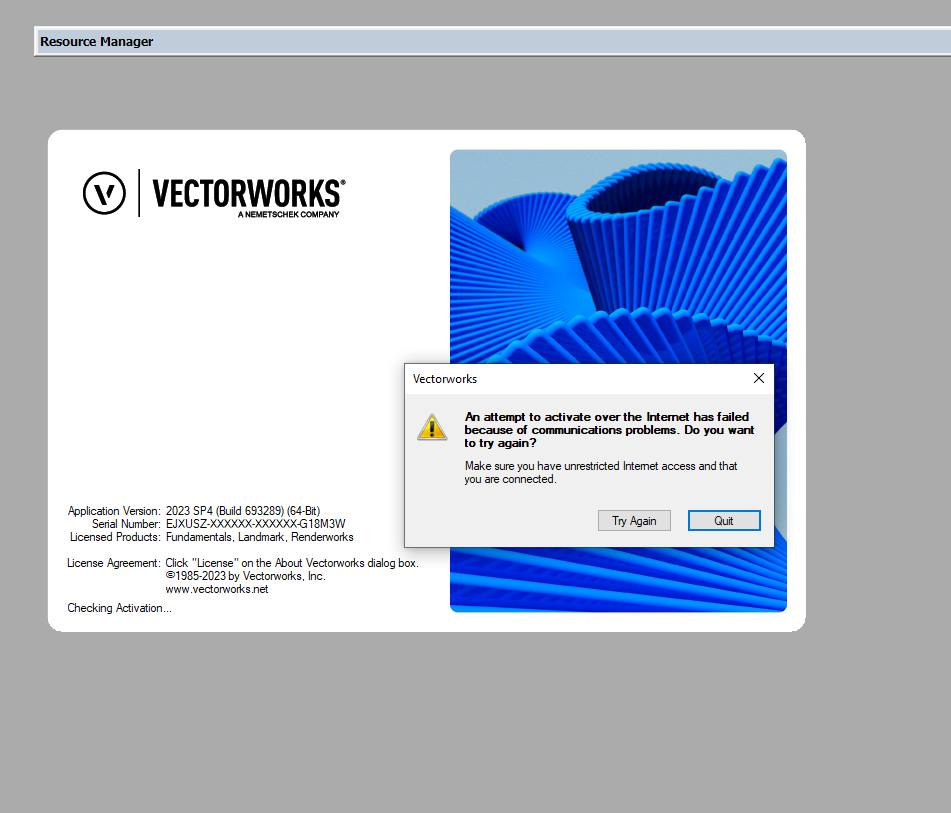This screenshot has width=951, height=813.
Task: Click the warning triangle icon
Action: [432, 427]
